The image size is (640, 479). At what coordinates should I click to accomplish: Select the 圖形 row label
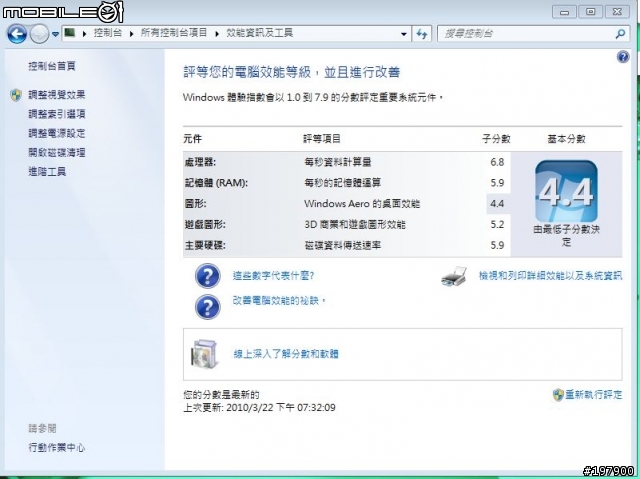[x=196, y=204]
